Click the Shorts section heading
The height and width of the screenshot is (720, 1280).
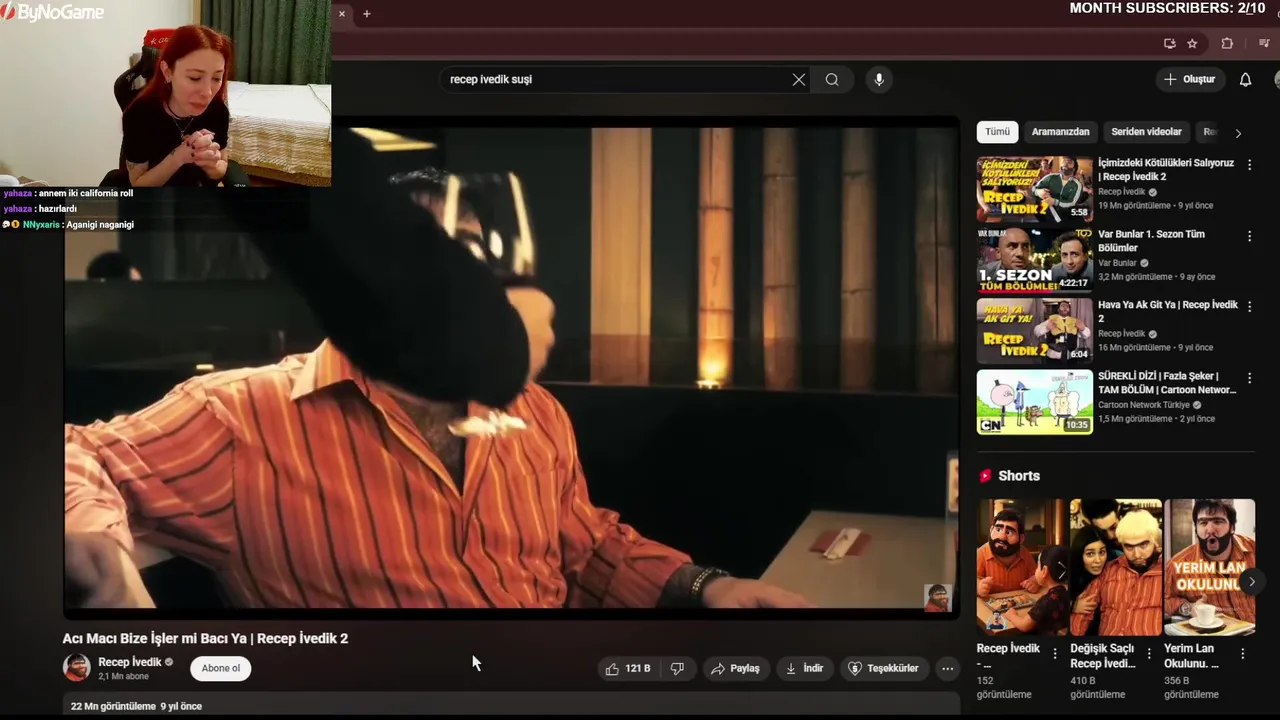coord(1019,476)
